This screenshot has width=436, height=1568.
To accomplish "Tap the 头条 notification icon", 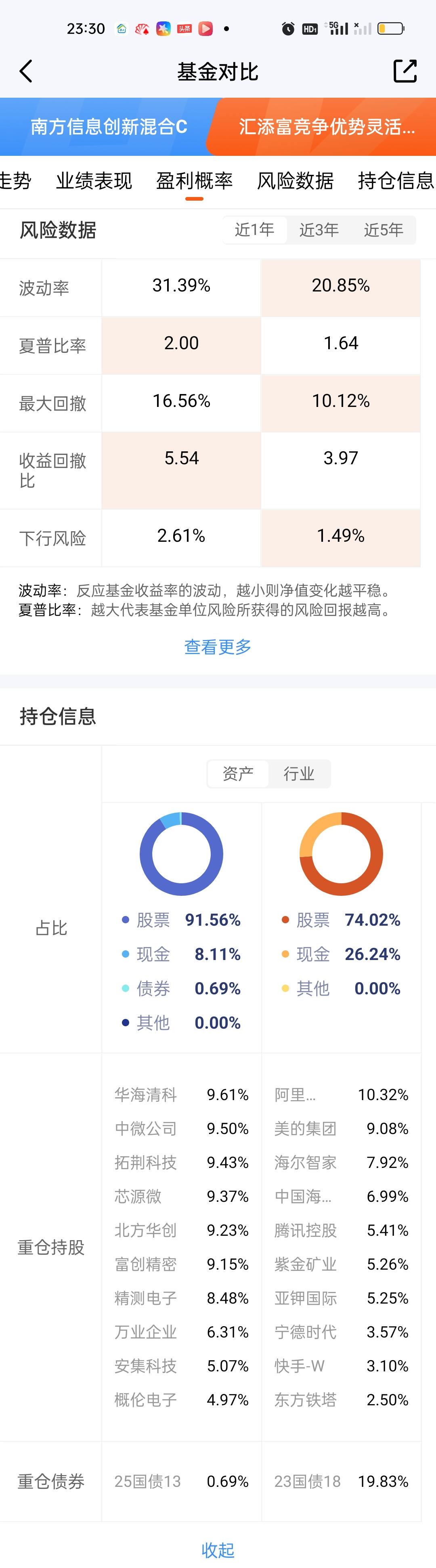I will tap(184, 29).
